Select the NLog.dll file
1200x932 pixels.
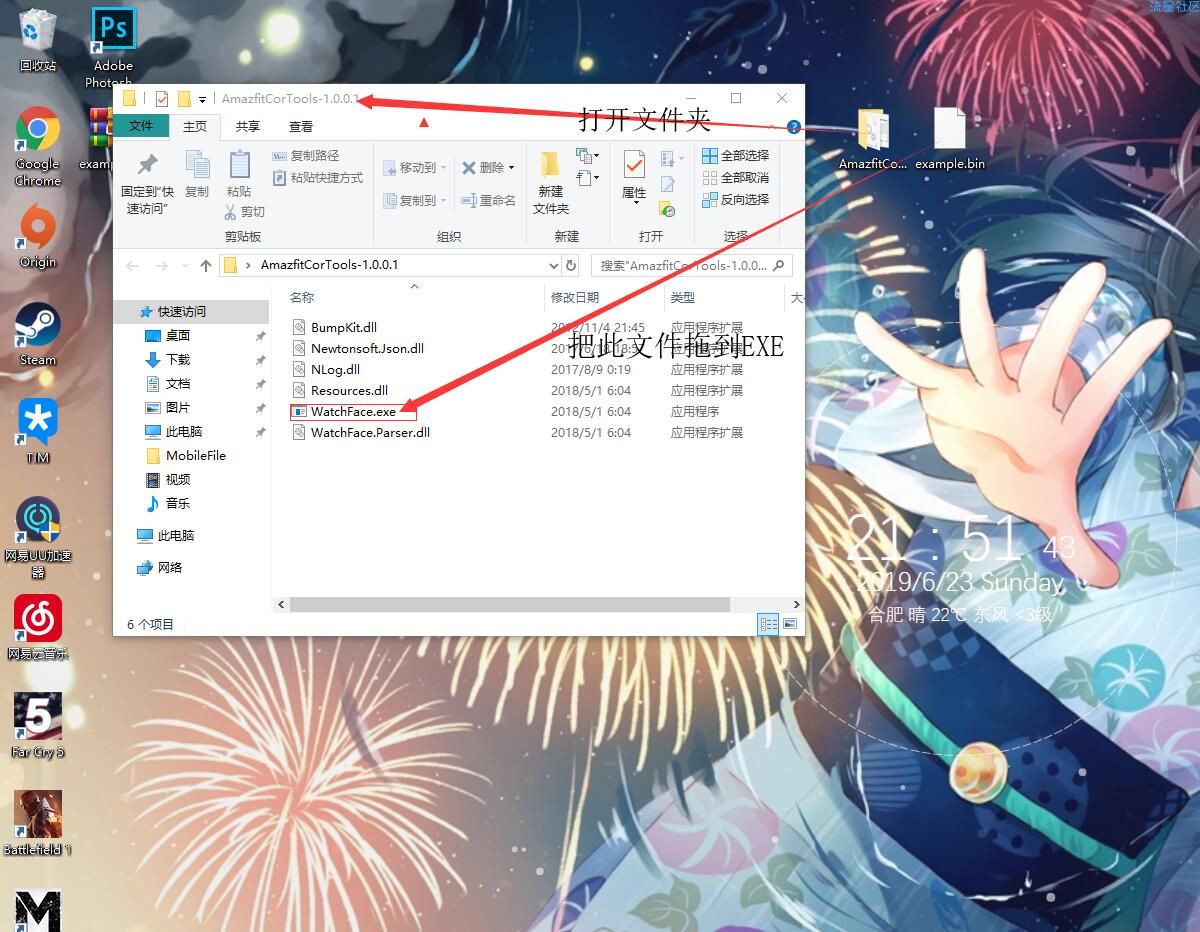[325, 369]
